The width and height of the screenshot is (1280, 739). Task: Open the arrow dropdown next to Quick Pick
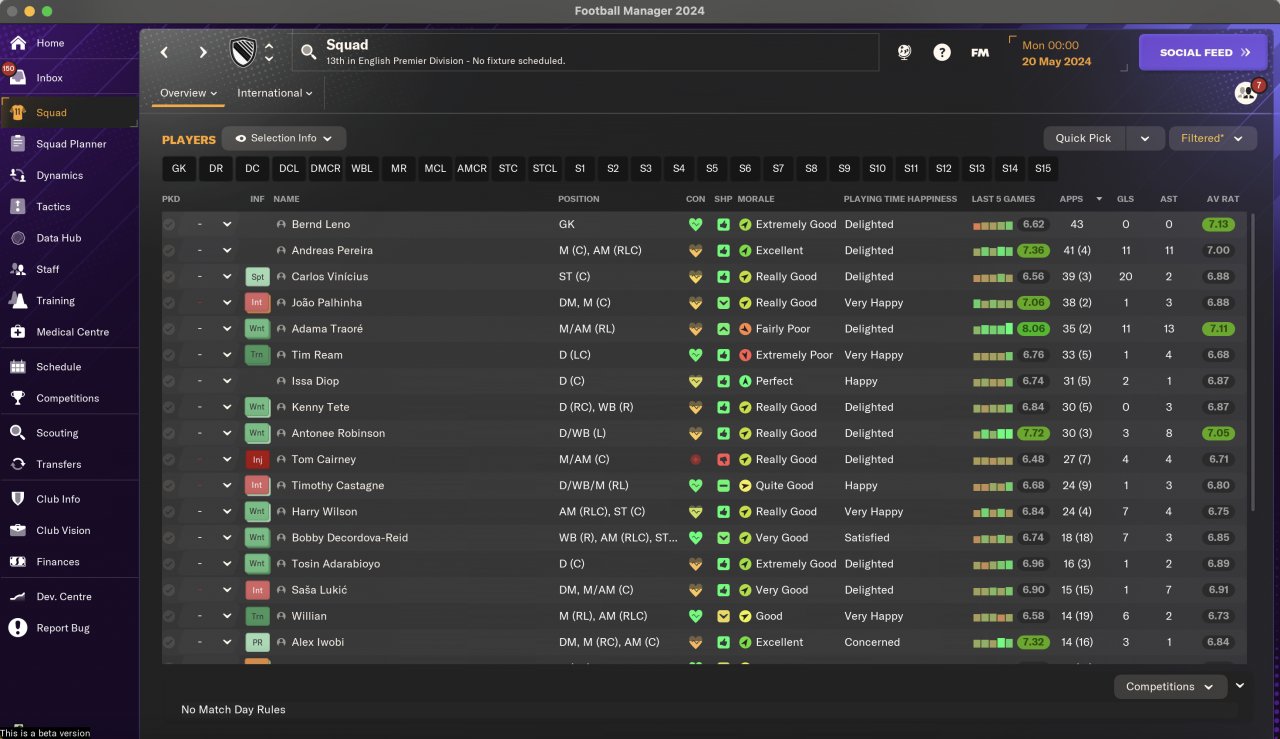pos(1144,138)
